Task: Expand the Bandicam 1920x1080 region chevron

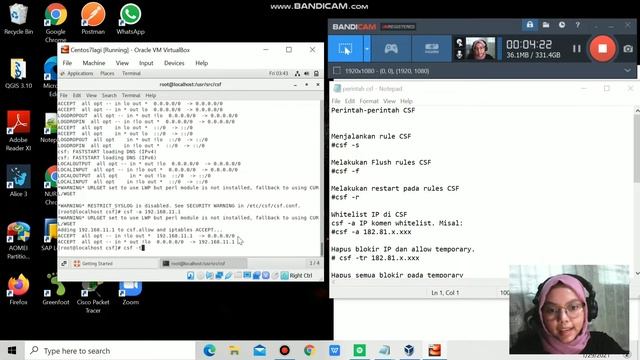Action: tap(627, 71)
